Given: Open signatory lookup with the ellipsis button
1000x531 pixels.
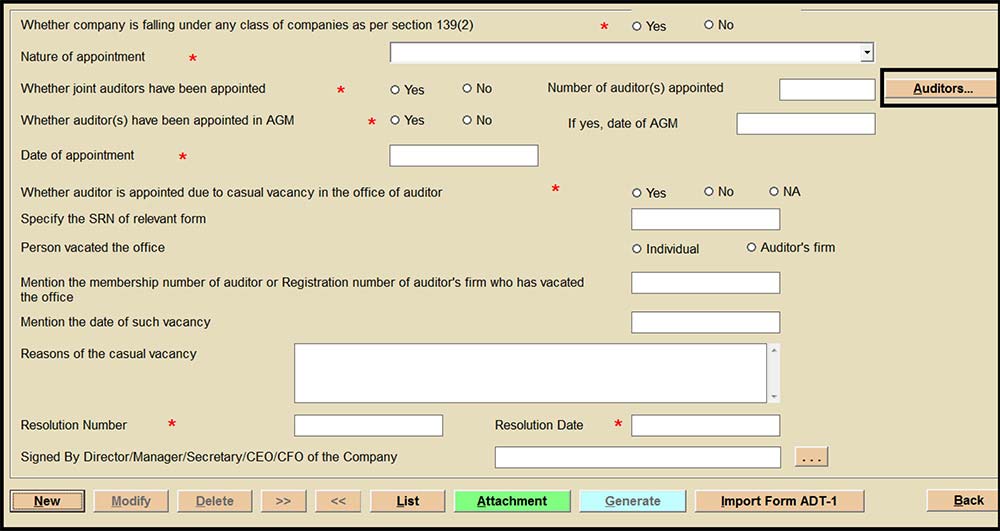Looking at the screenshot, I should pos(811,457).
